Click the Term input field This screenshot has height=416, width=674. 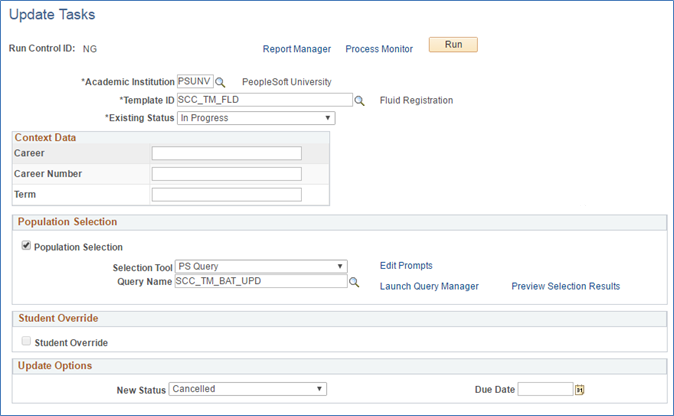227,194
